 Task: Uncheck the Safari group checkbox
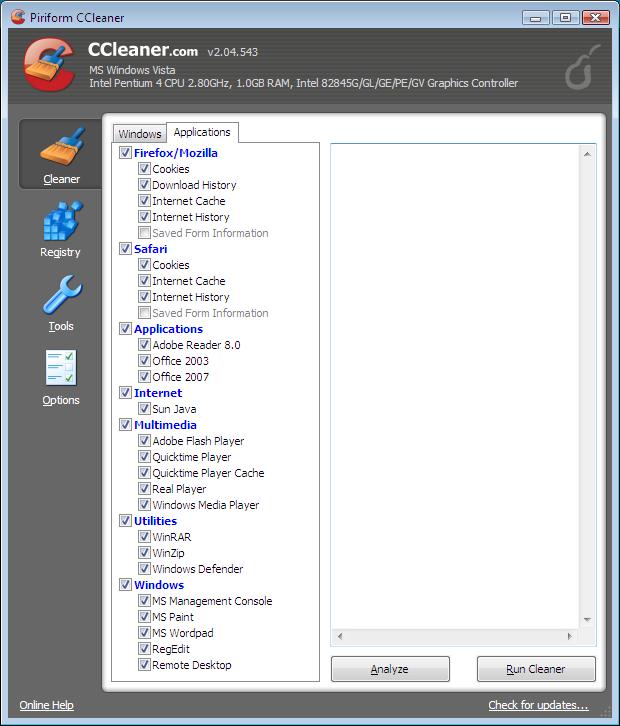(x=125, y=249)
